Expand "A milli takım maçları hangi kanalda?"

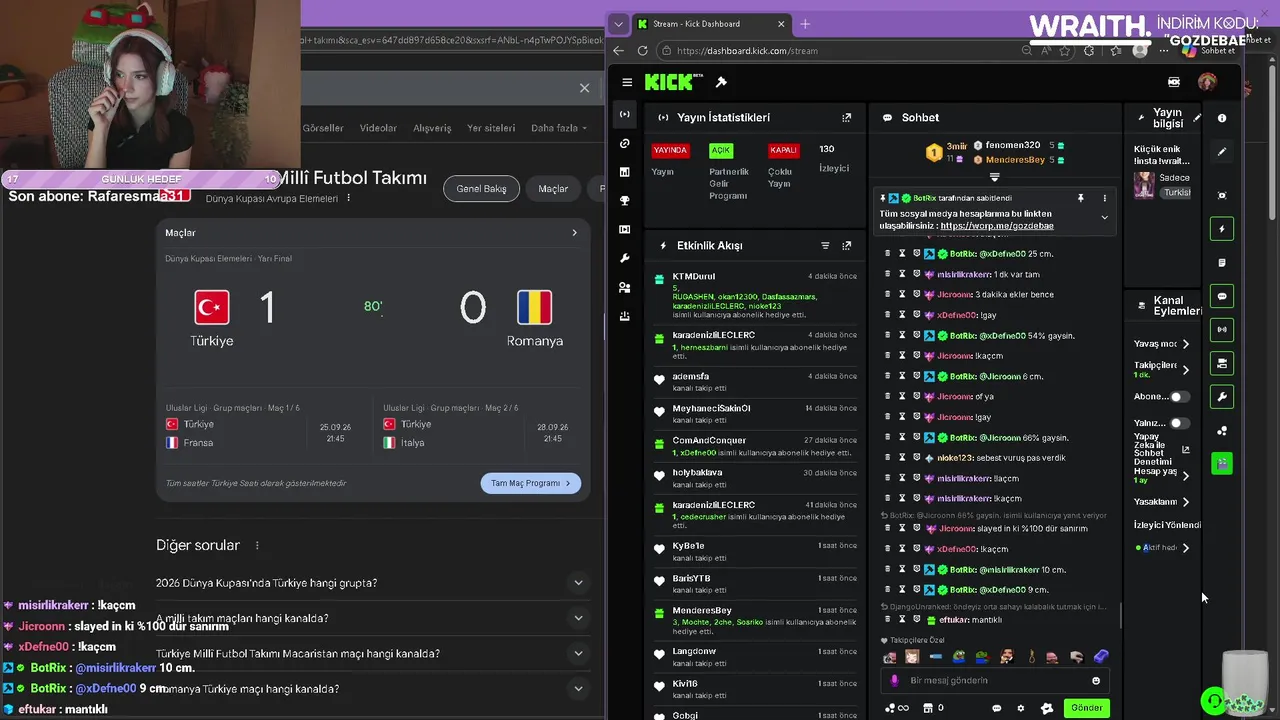coord(578,618)
